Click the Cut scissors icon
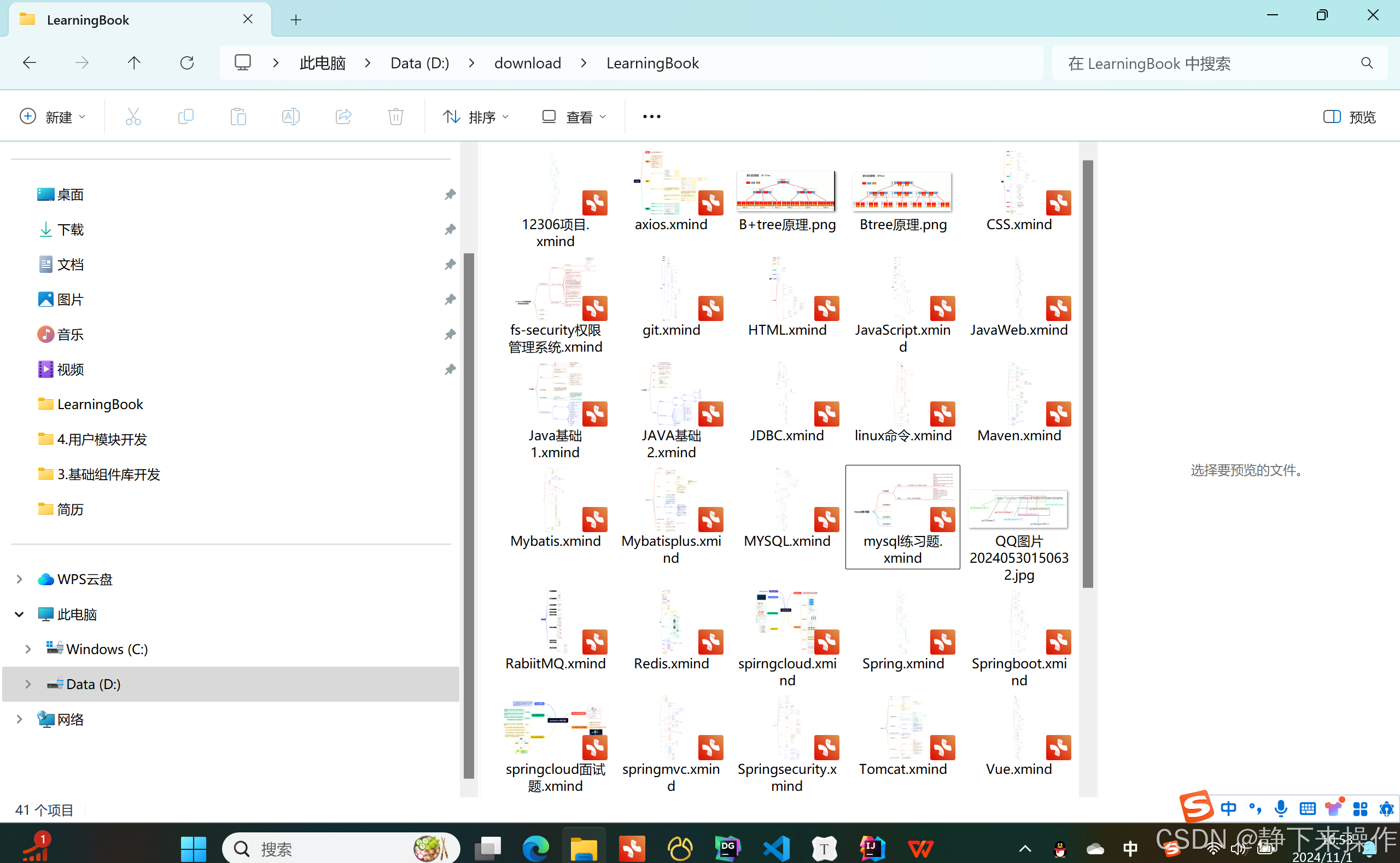 pos(133,116)
